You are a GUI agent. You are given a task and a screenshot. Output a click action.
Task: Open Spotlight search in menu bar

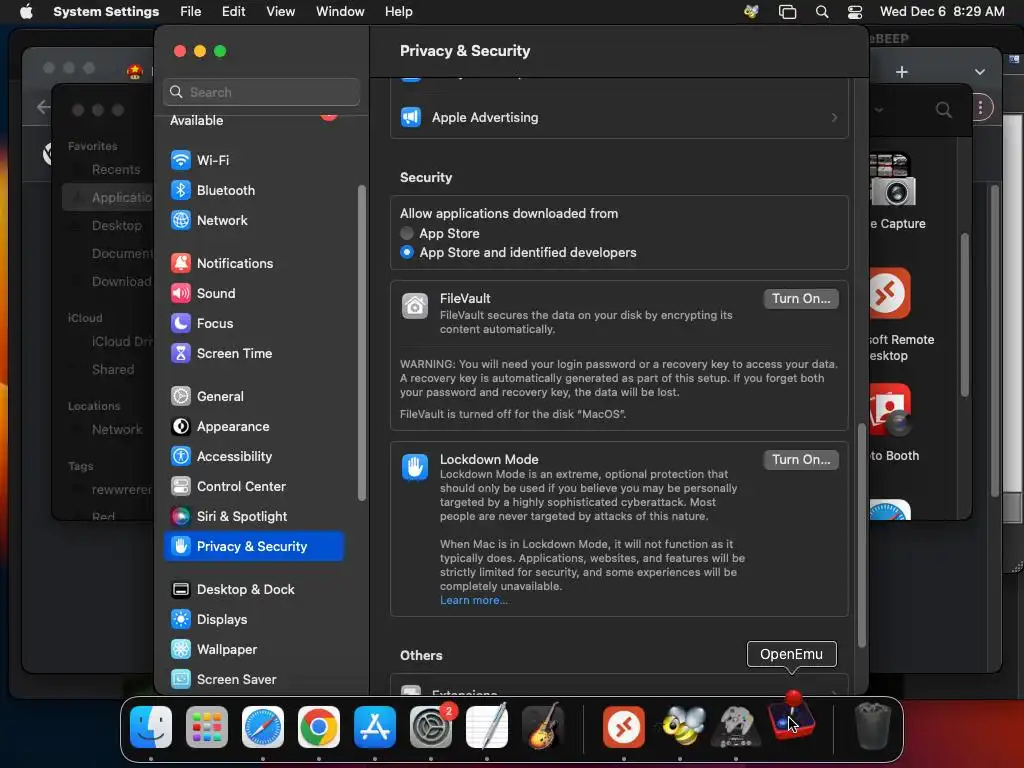822,12
